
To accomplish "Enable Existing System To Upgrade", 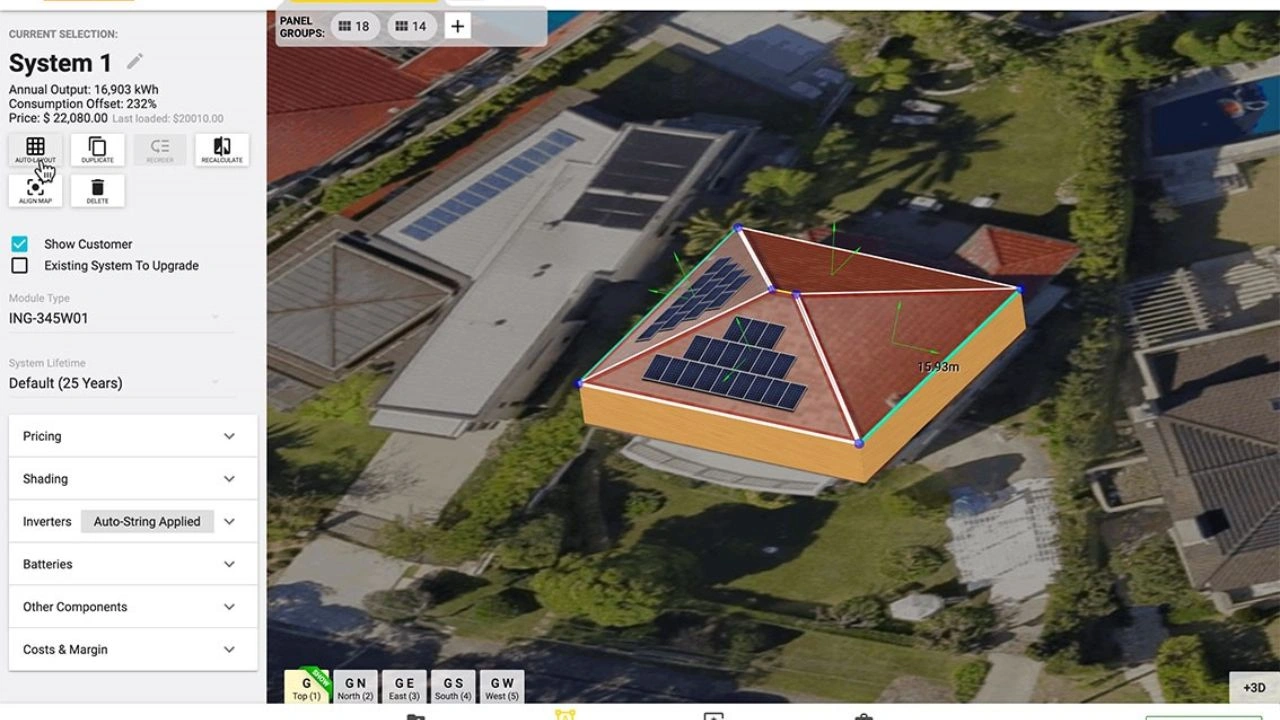I will (x=18, y=265).
